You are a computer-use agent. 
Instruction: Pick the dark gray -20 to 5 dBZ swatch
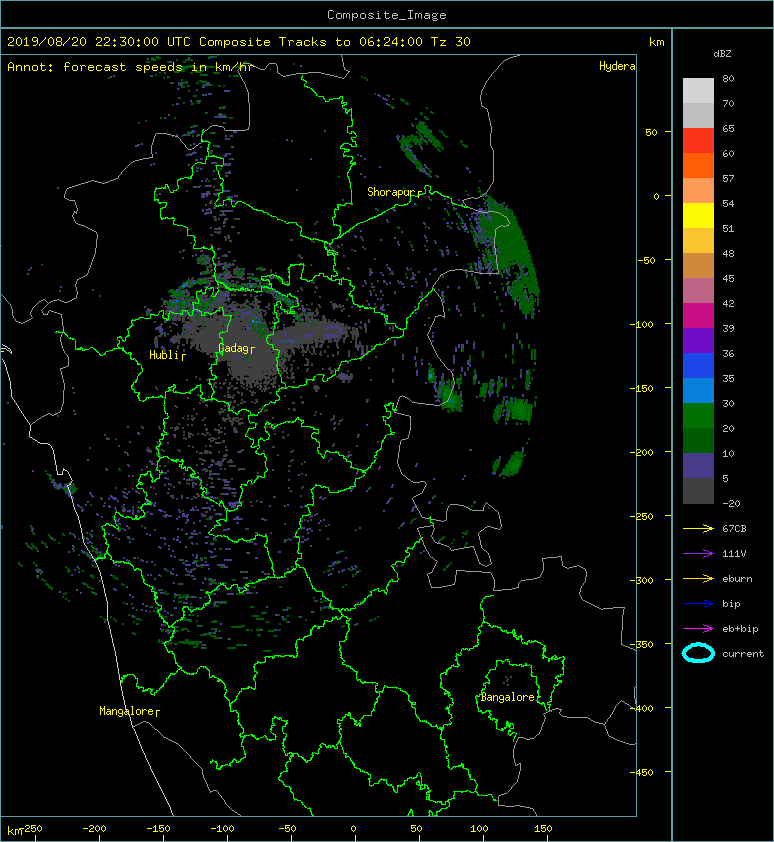(x=698, y=491)
